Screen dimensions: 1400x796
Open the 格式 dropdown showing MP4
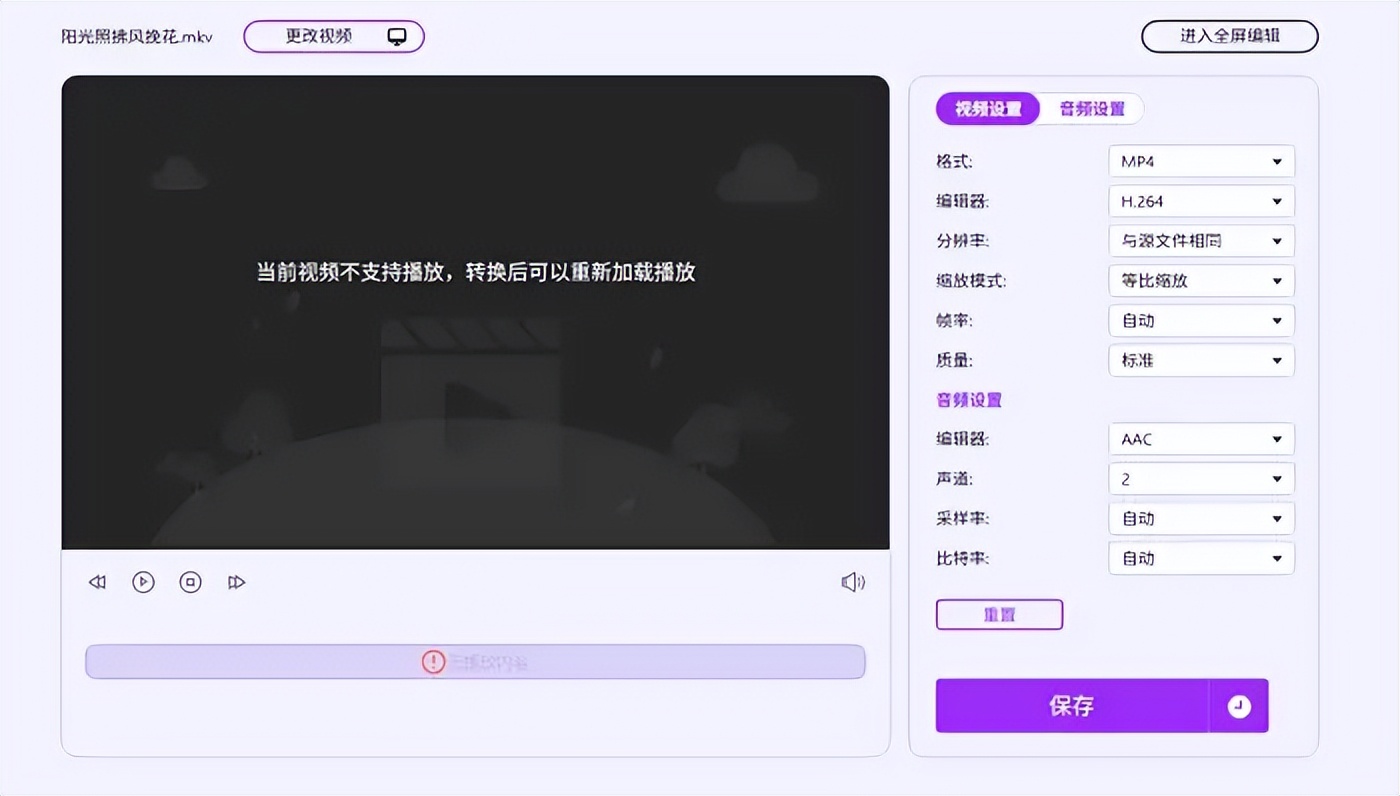pos(1200,160)
